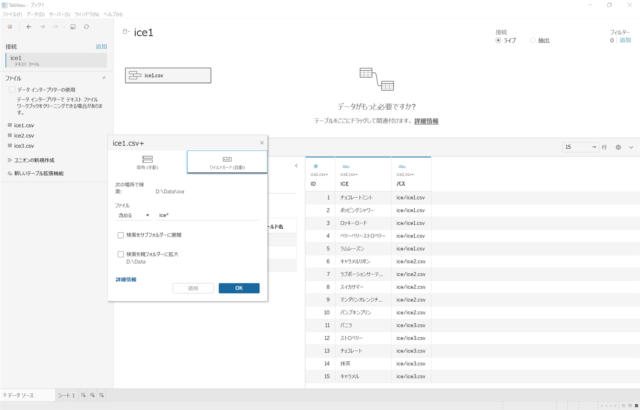This screenshot has height=410, width=640.
Task: Click the settings gear above the data grid
Action: [x=618, y=147]
